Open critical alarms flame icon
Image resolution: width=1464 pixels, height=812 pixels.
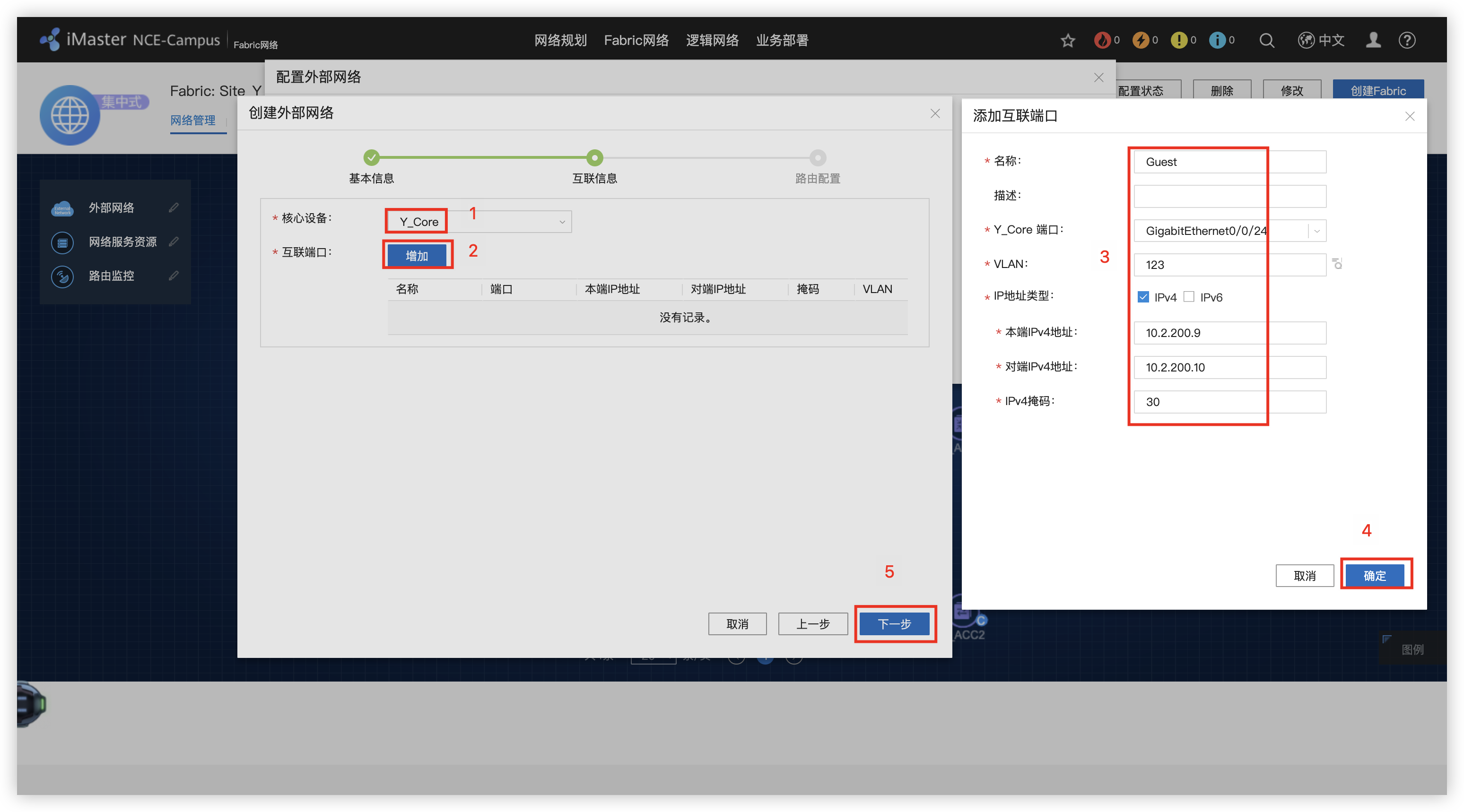click(x=1102, y=40)
